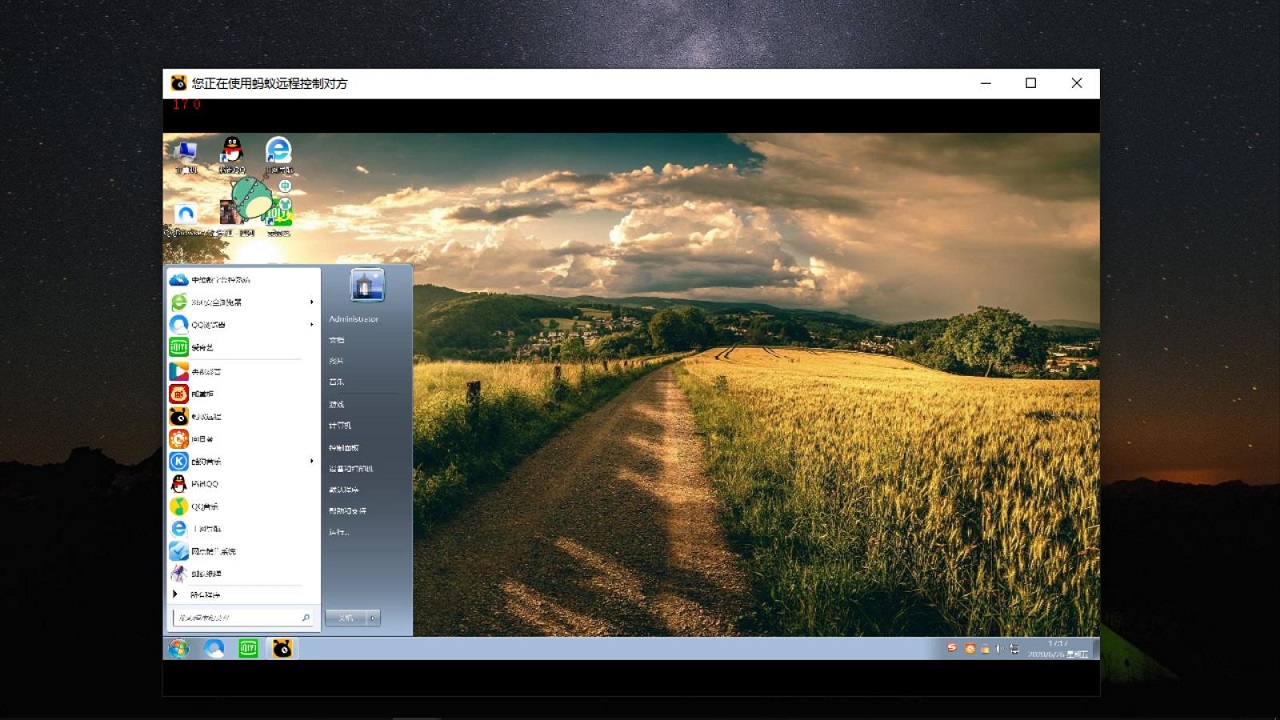This screenshot has width=1280, height=720.
Task: Click the Windows Start orb in the taskbar
Action: (x=179, y=649)
